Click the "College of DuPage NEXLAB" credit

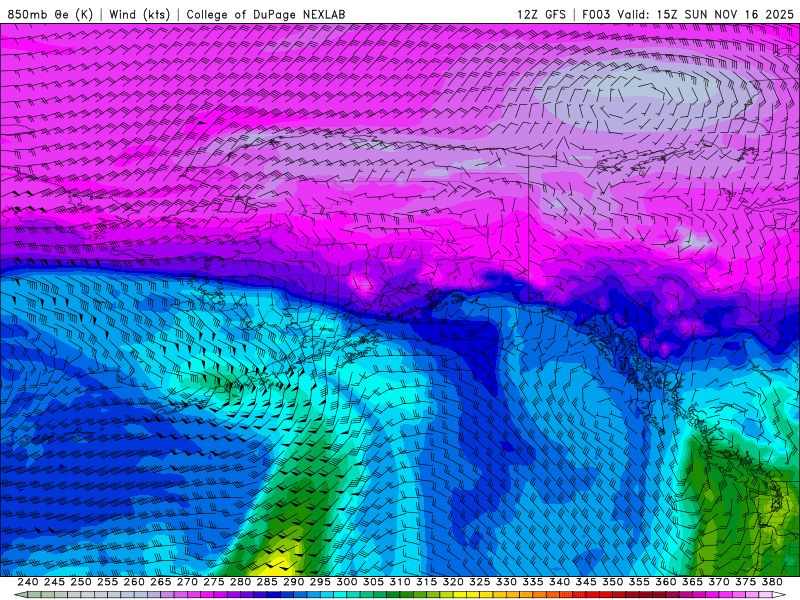click(x=265, y=14)
